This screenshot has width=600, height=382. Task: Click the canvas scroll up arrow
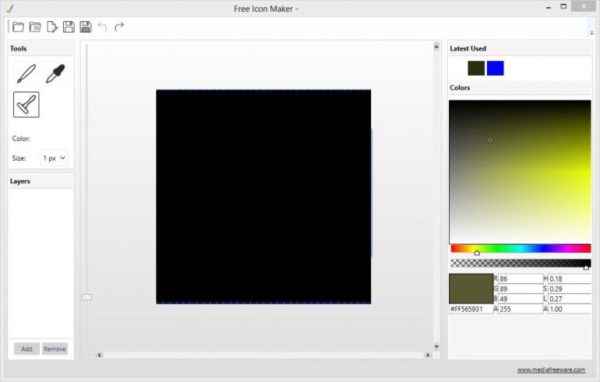(x=436, y=46)
